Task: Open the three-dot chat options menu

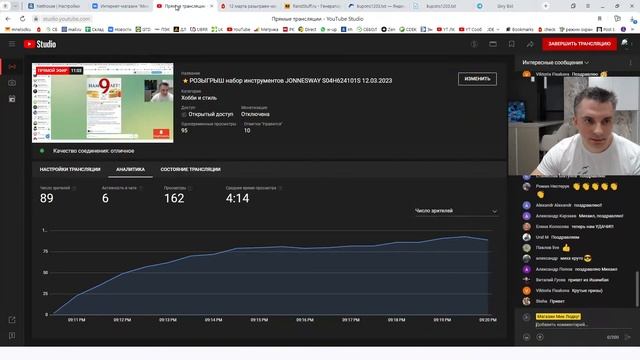Action: coord(630,62)
